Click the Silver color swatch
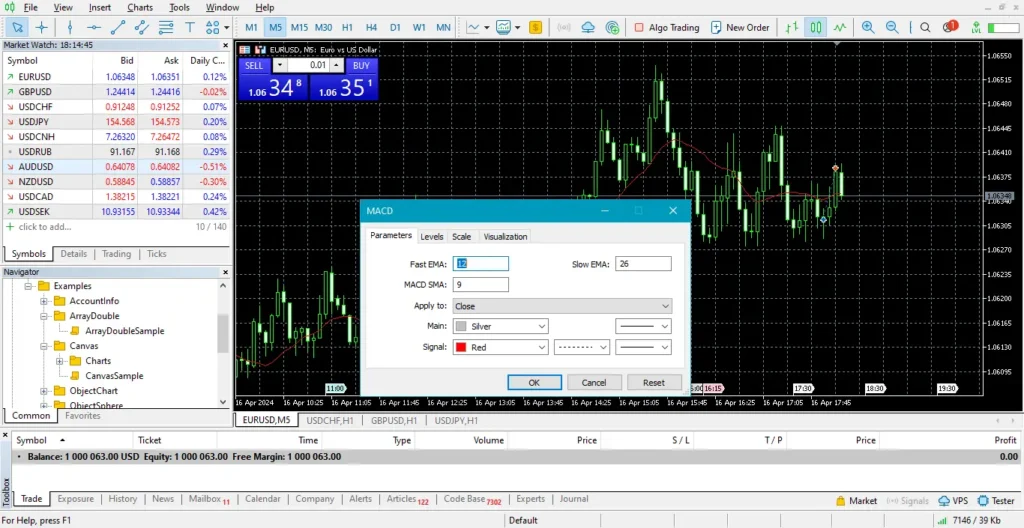This screenshot has width=1024, height=528. [461, 326]
